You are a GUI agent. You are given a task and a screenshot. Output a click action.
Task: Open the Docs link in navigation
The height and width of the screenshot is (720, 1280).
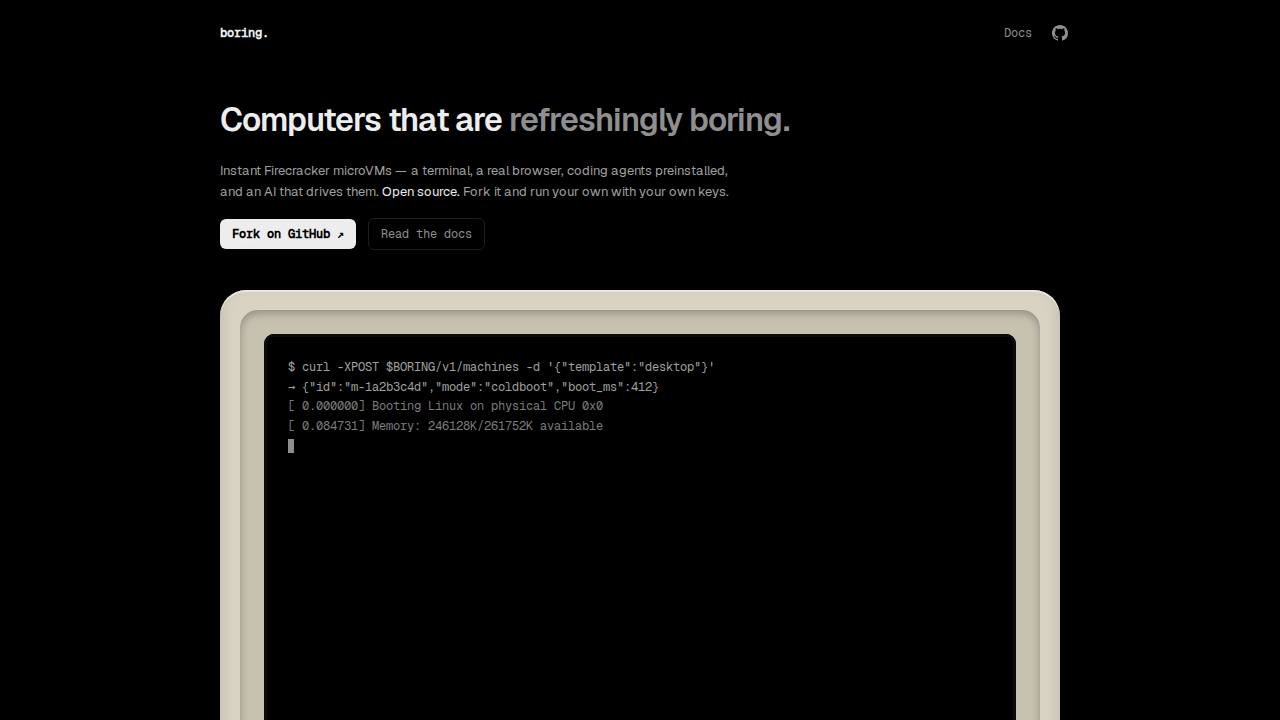tap(1017, 33)
